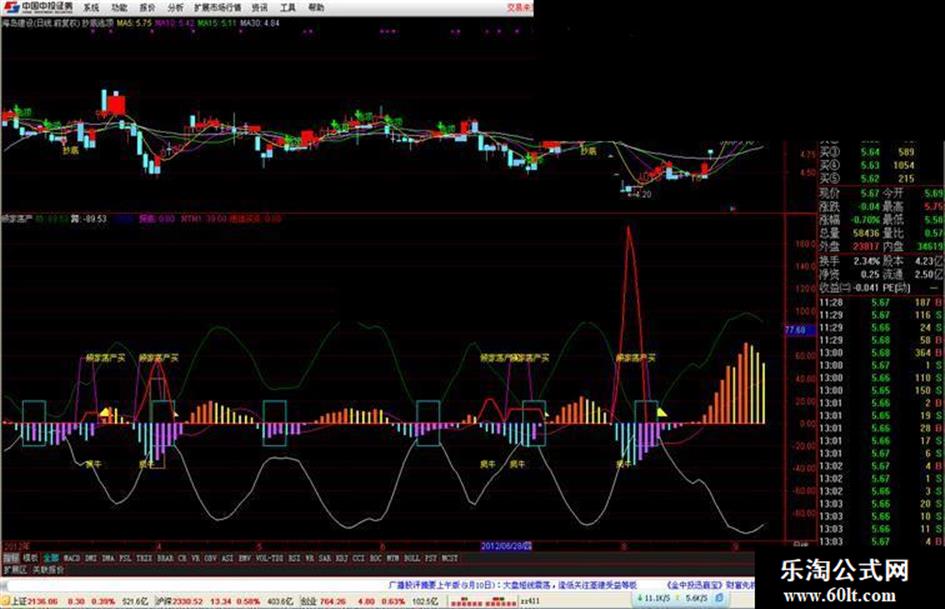Click the 11:28 trade tick row
945x609 pixels.
[881, 302]
